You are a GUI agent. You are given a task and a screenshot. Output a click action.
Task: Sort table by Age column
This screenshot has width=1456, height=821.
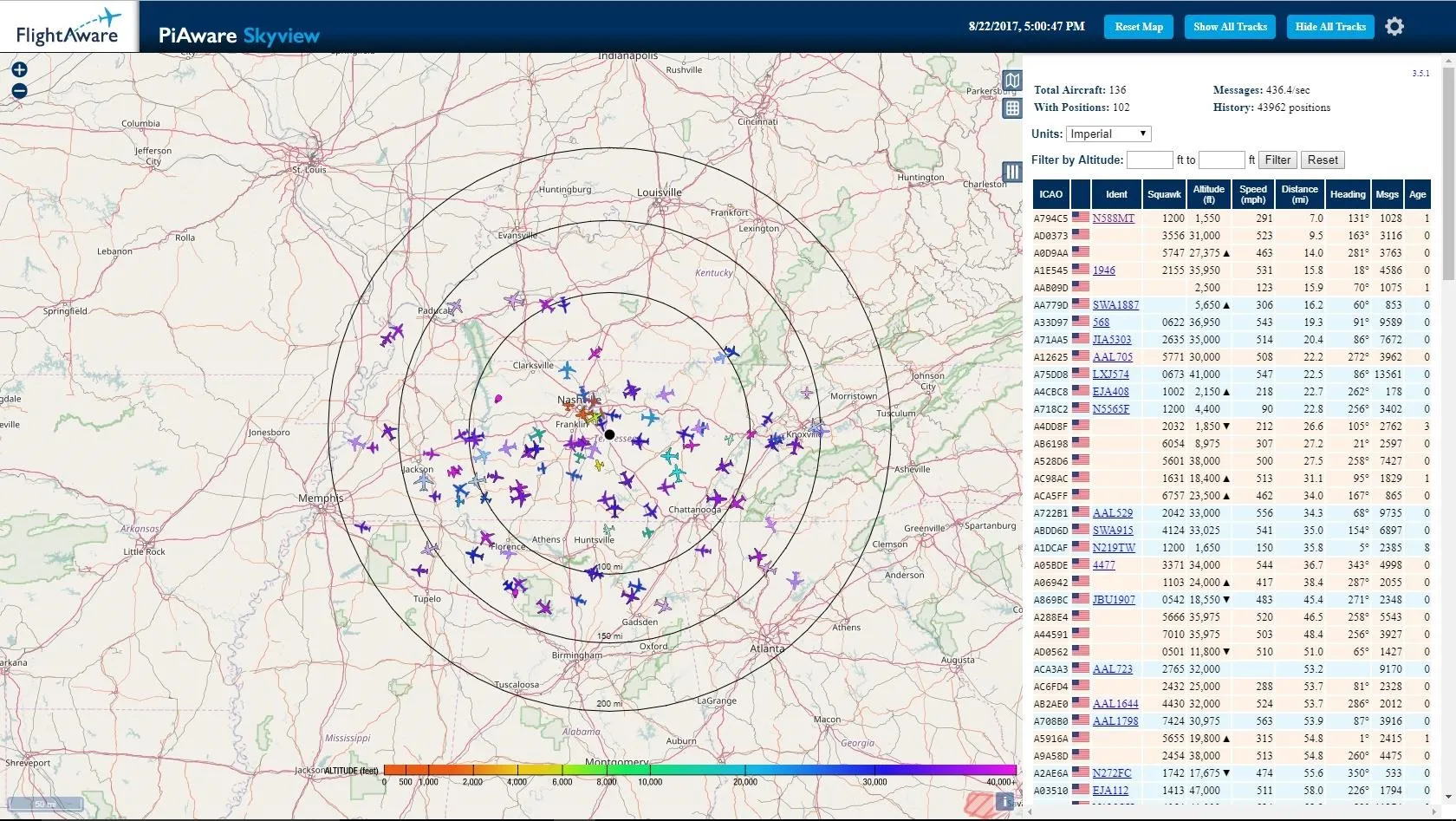1418,194
